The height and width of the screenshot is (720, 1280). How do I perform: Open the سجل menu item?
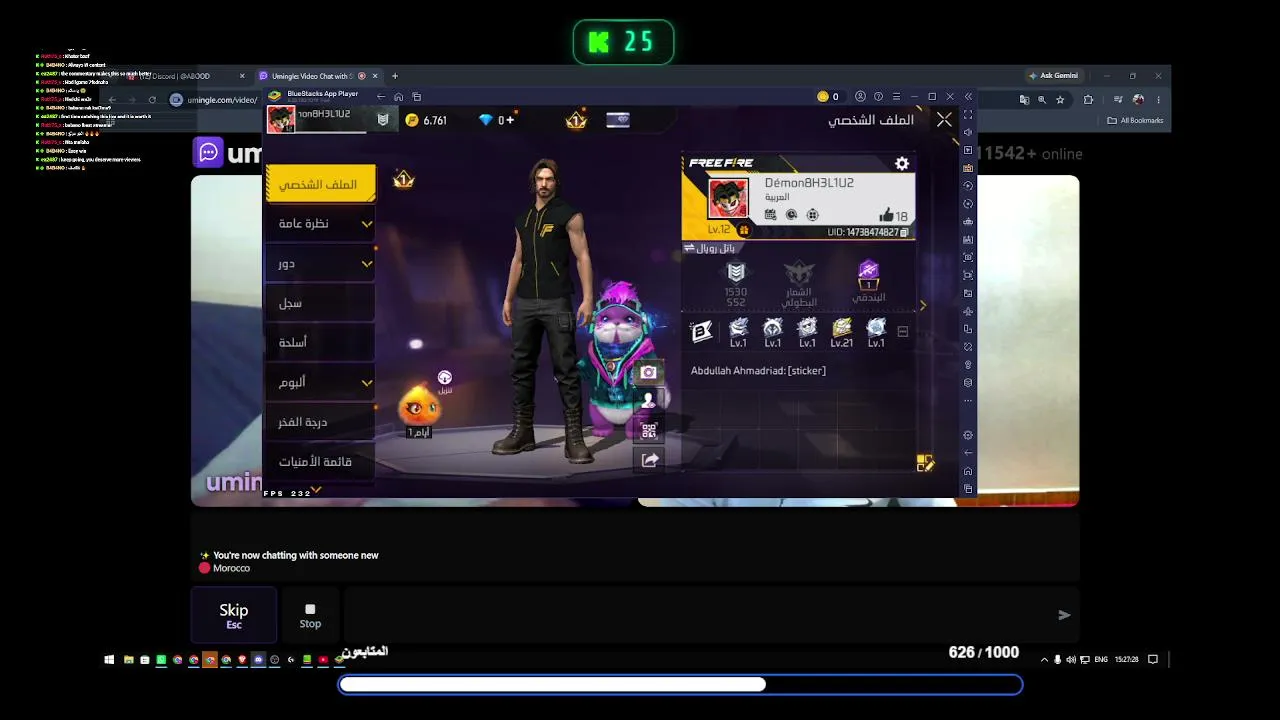click(320, 303)
